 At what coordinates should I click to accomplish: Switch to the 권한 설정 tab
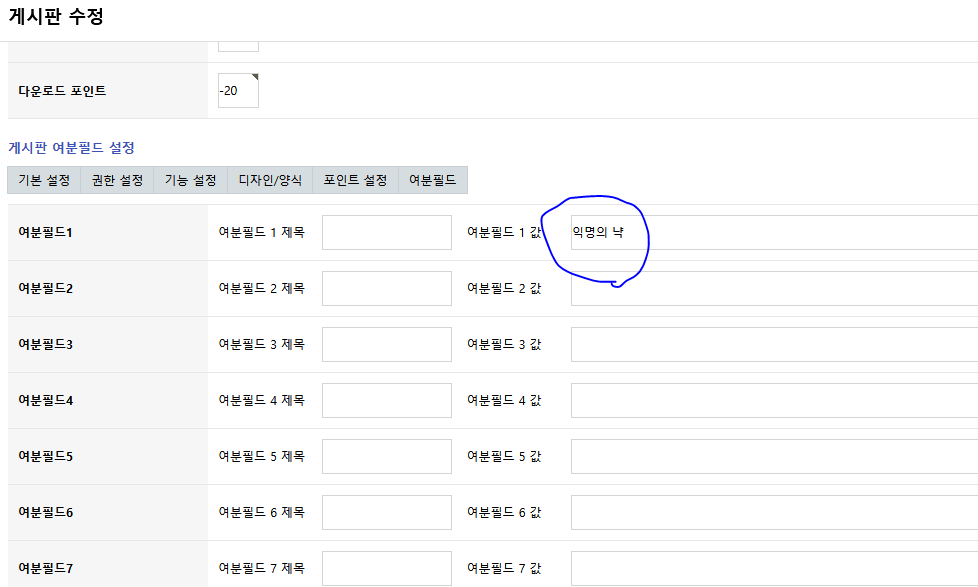pos(117,181)
